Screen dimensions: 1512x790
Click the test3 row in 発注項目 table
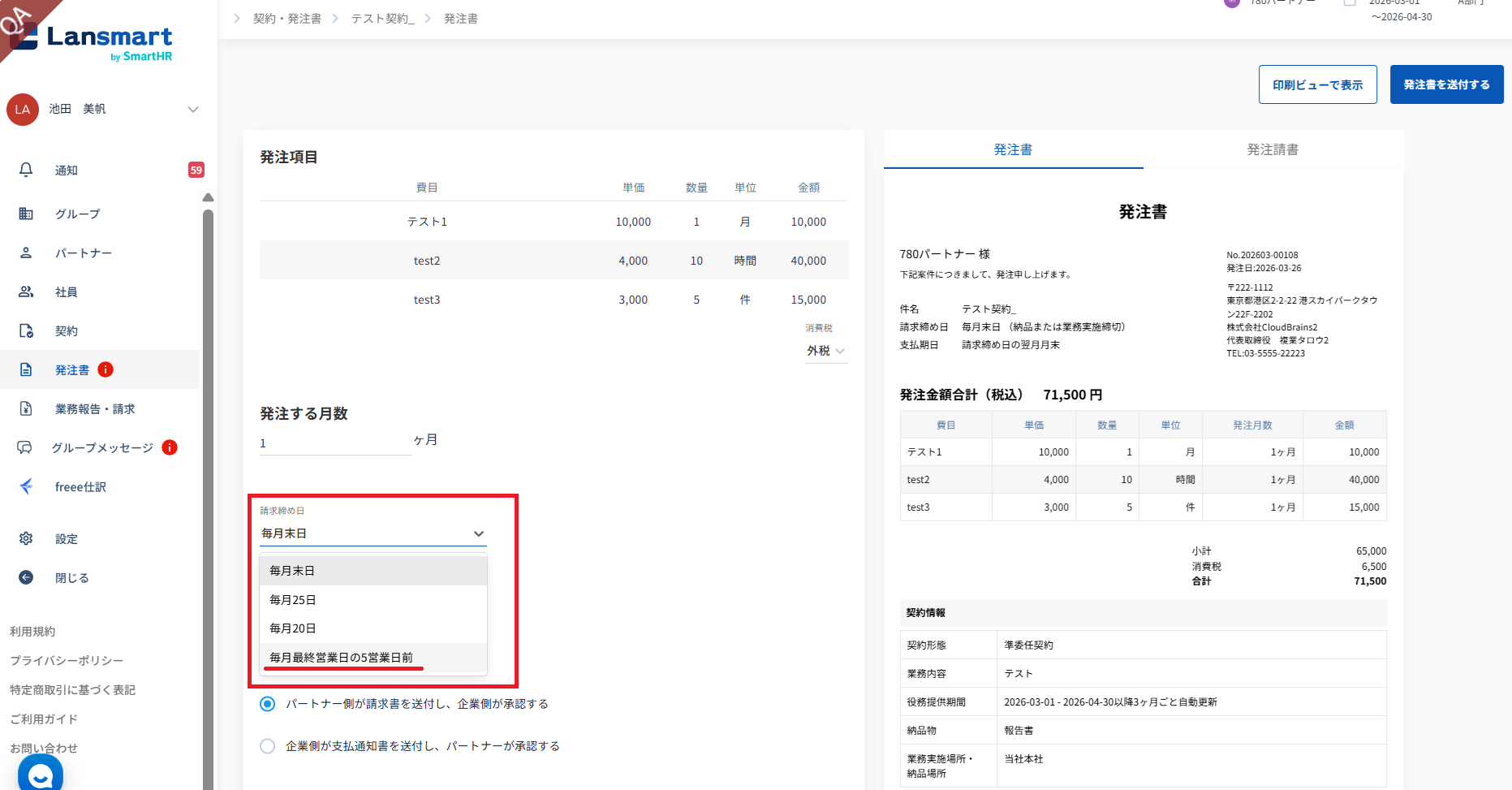[x=554, y=300]
